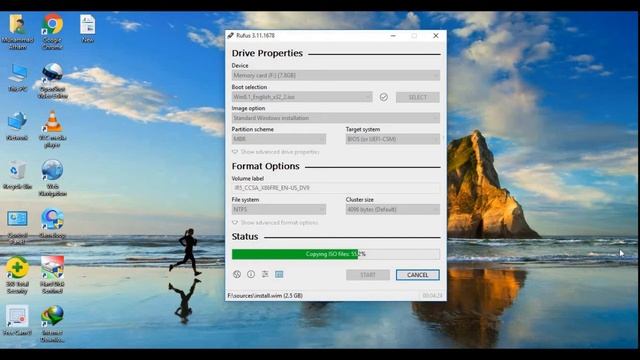Click the Rufus title bar app icon
This screenshot has height=360, width=640.
point(231,36)
